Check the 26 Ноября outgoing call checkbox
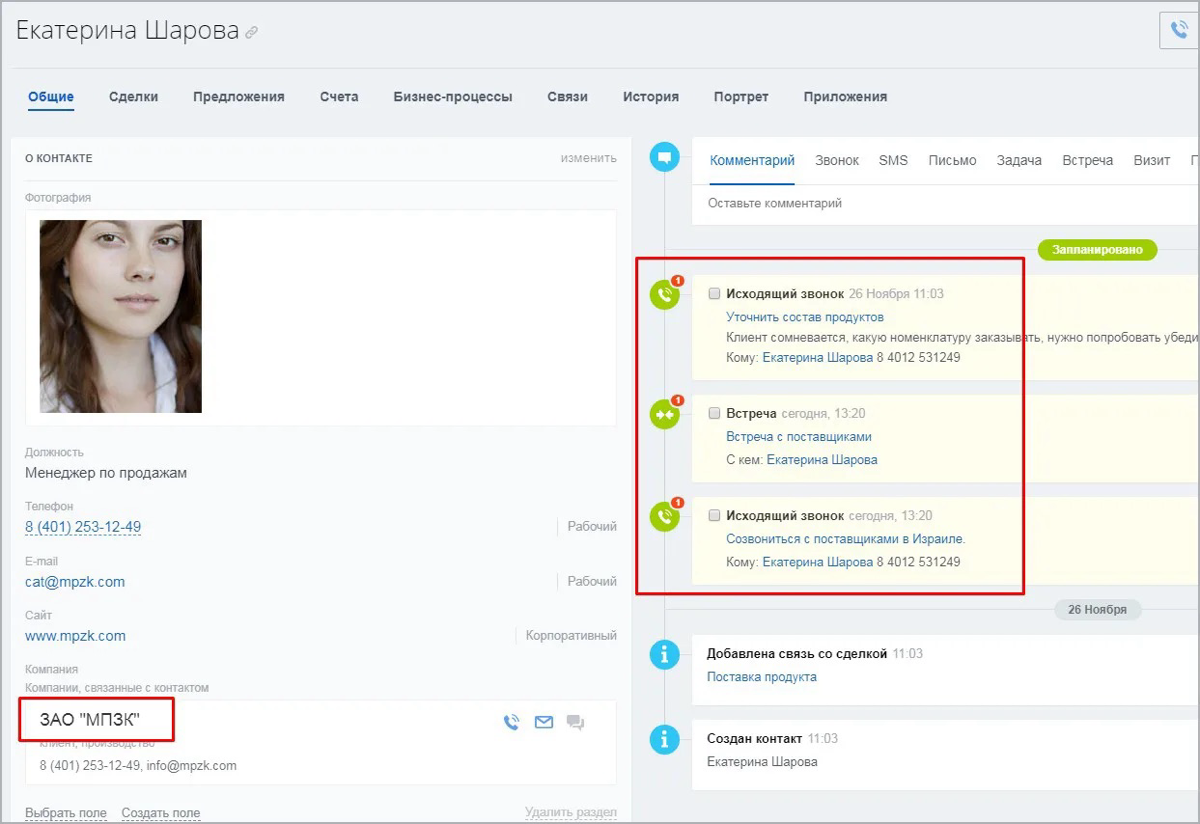 714,294
